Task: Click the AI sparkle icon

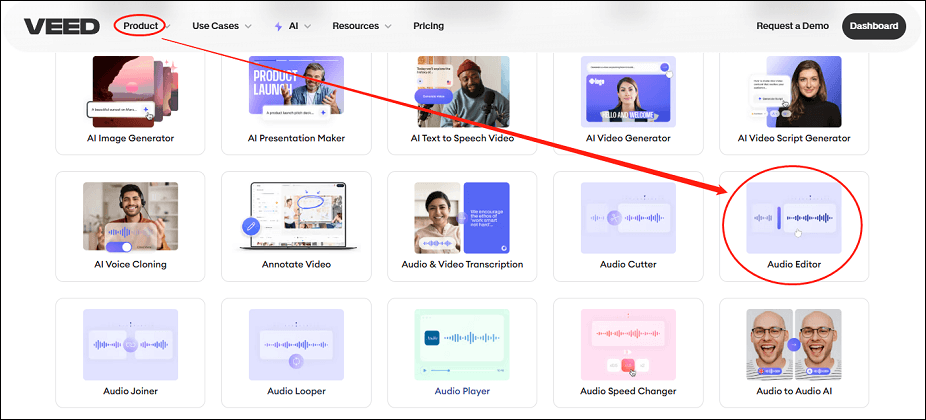Action: (279, 26)
